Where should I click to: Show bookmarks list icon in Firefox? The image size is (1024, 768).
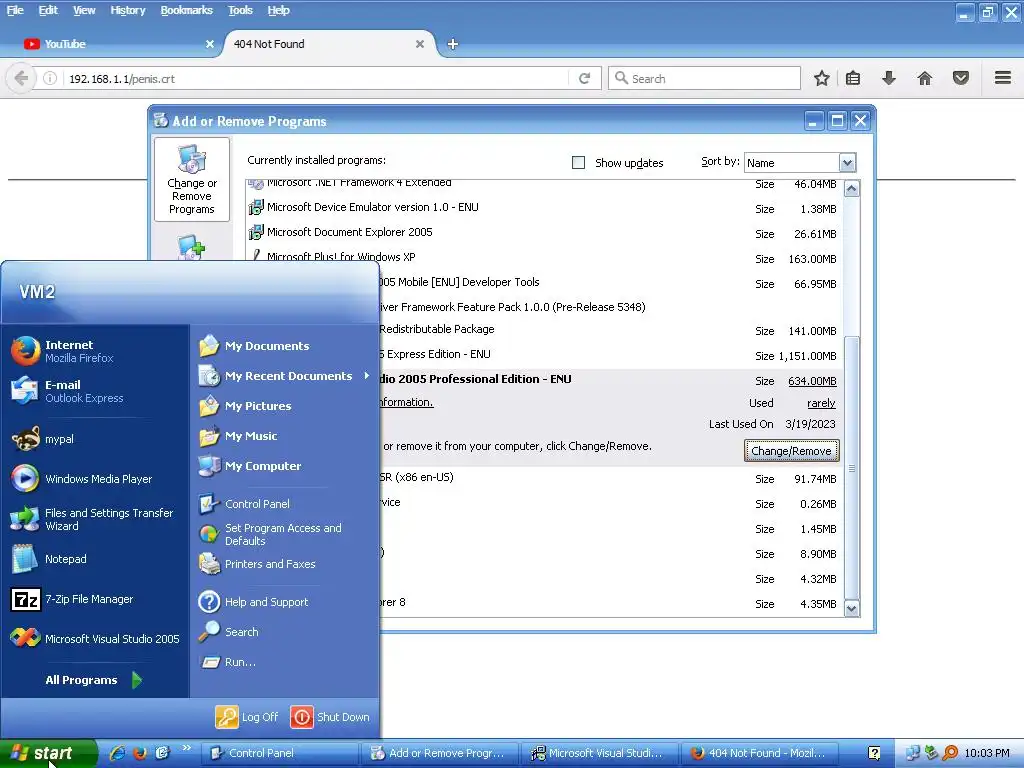pos(853,78)
